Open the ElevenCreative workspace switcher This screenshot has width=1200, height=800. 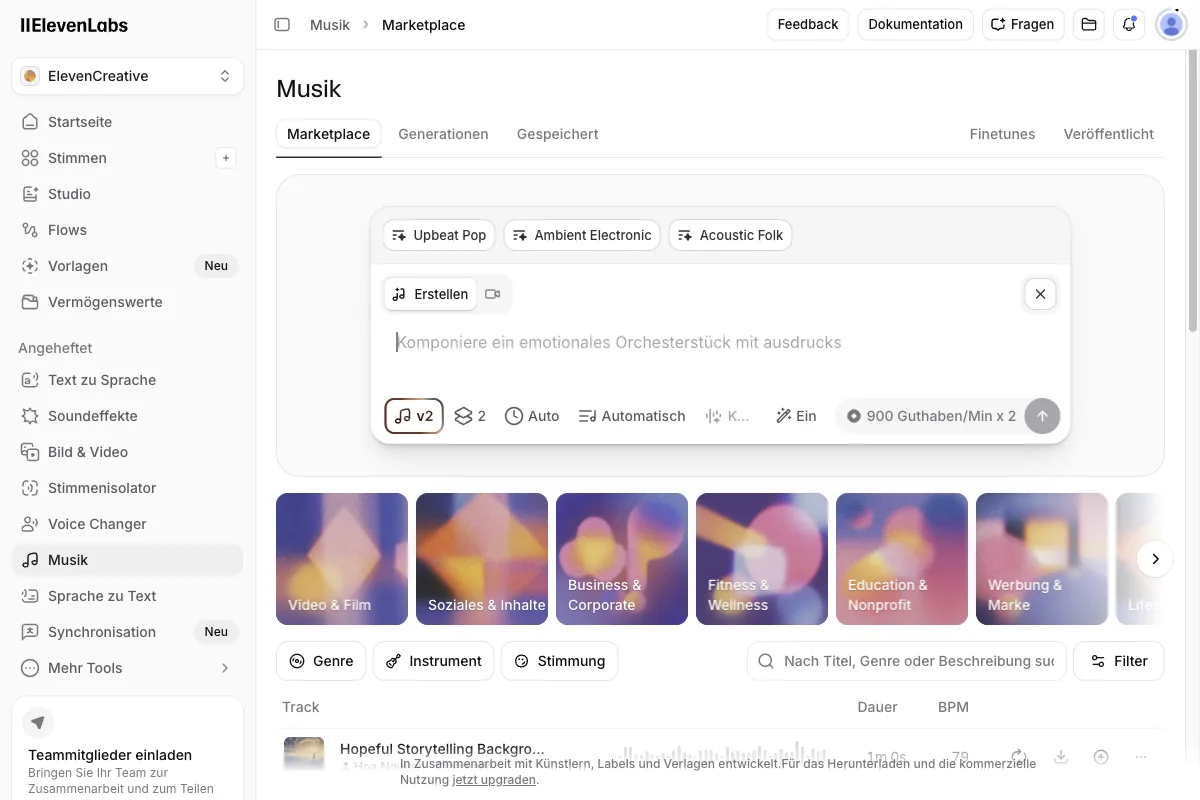(x=128, y=76)
